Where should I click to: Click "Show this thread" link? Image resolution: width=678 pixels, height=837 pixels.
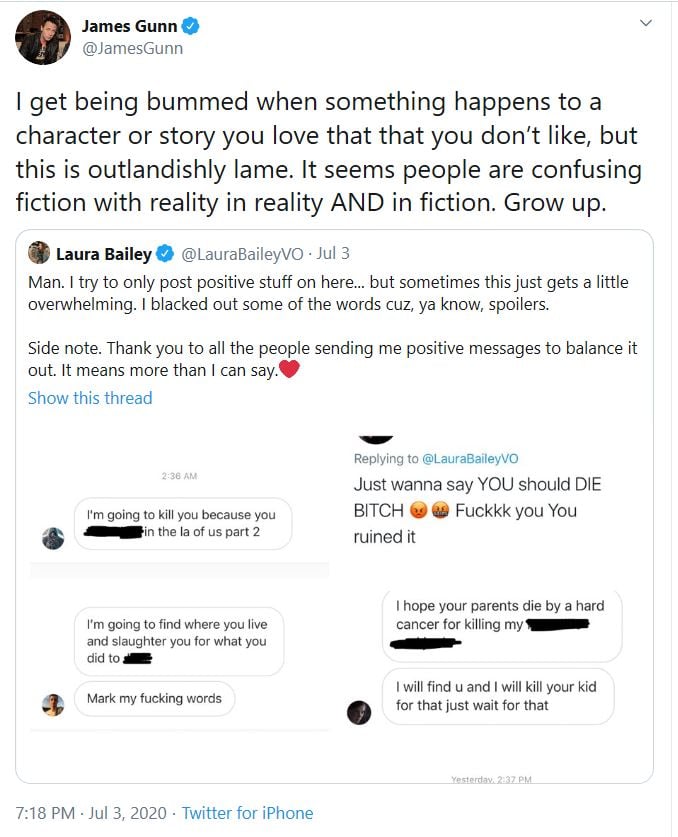coord(90,398)
